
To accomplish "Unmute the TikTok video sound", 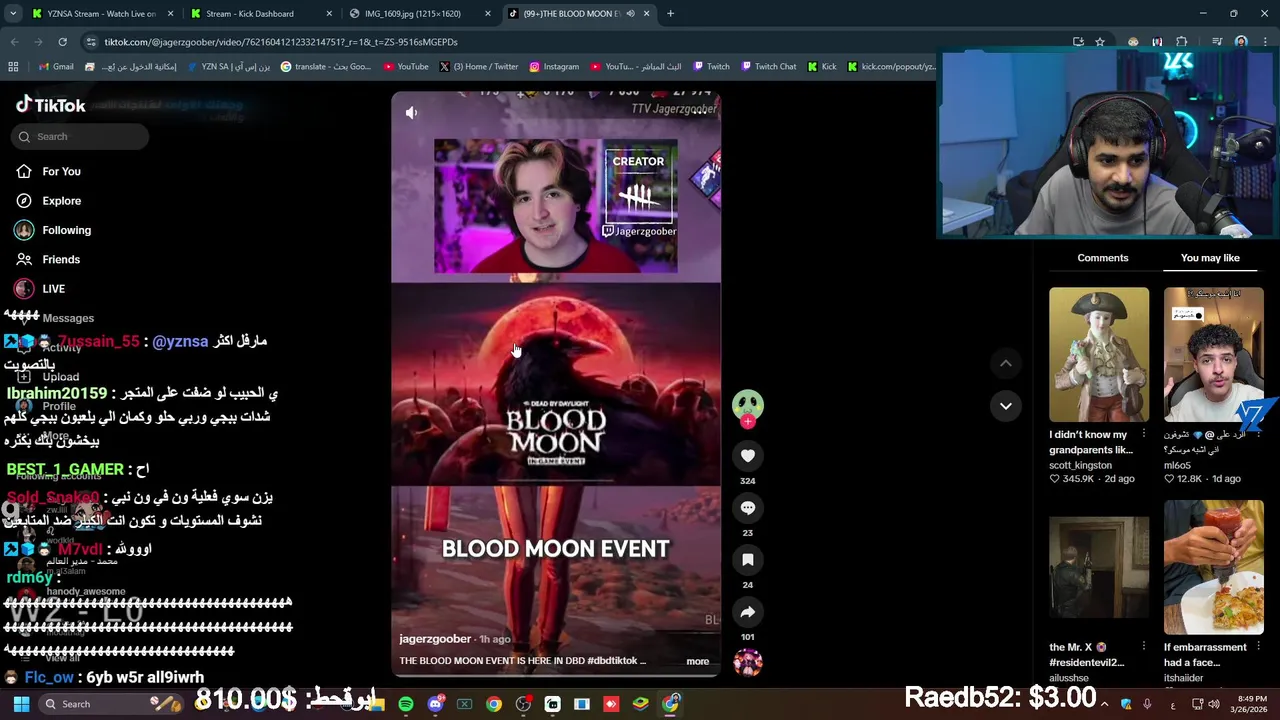I will pos(411,113).
